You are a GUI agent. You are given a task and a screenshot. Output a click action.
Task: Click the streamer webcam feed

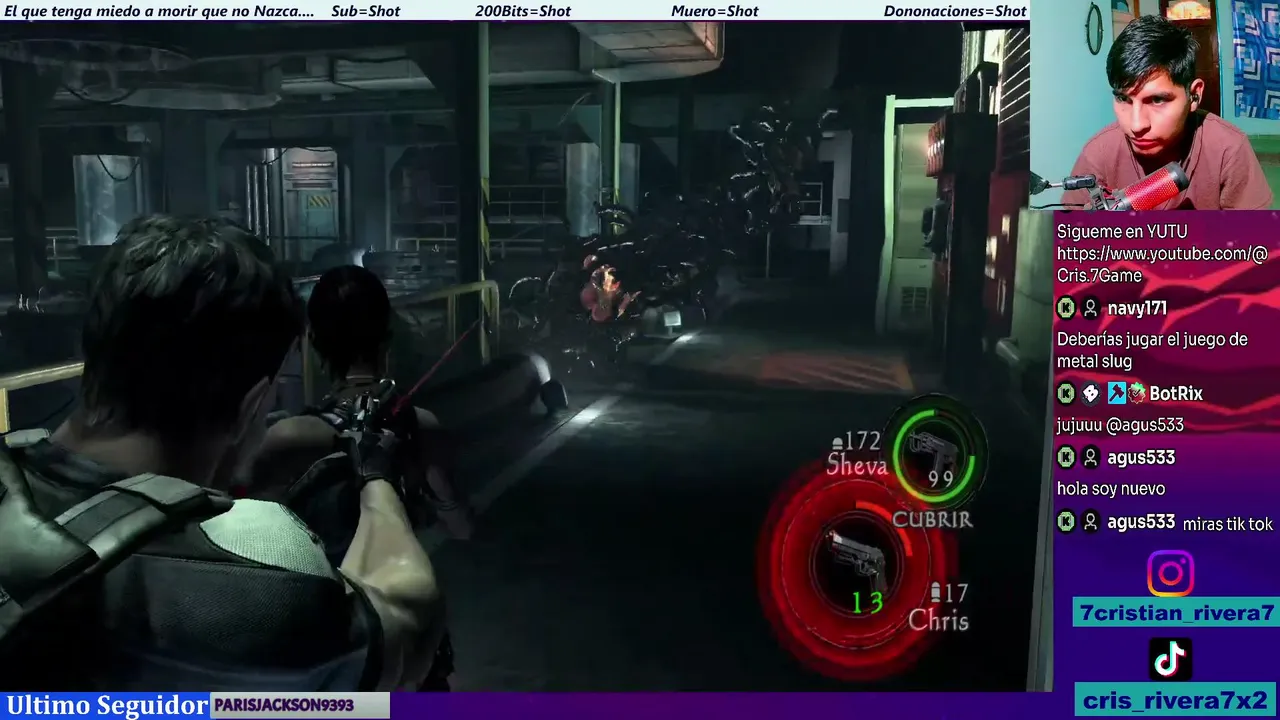pos(1155,104)
